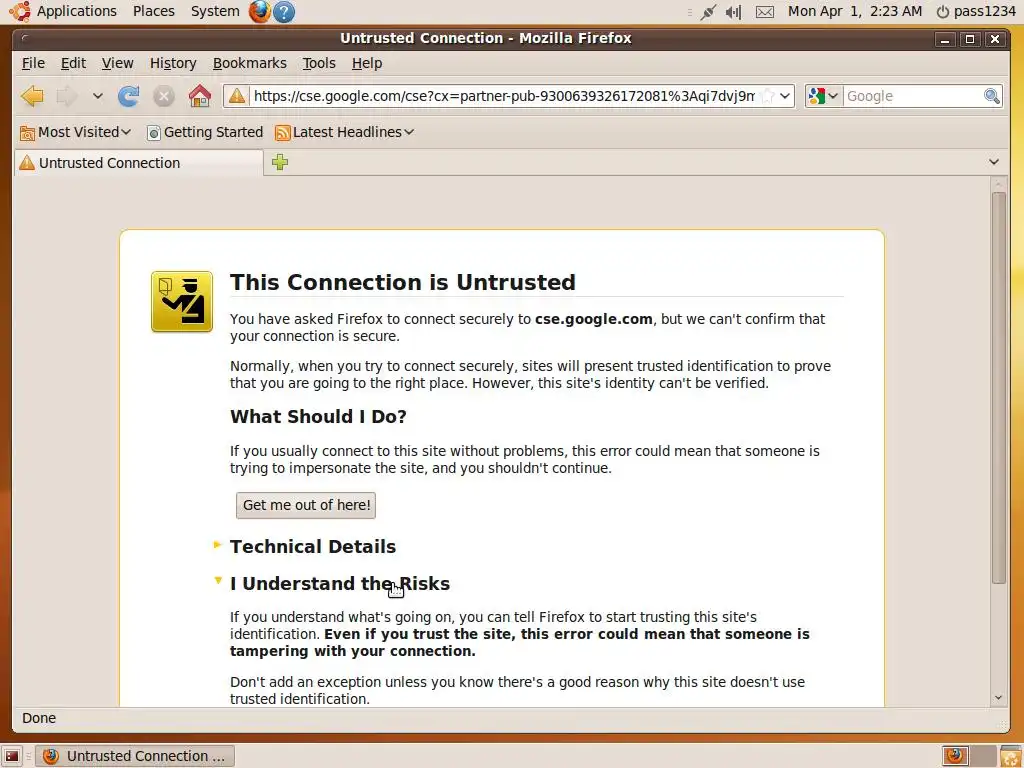The height and width of the screenshot is (768, 1024).
Task: Open the Ubuntu Applications menu
Action: pos(63,11)
